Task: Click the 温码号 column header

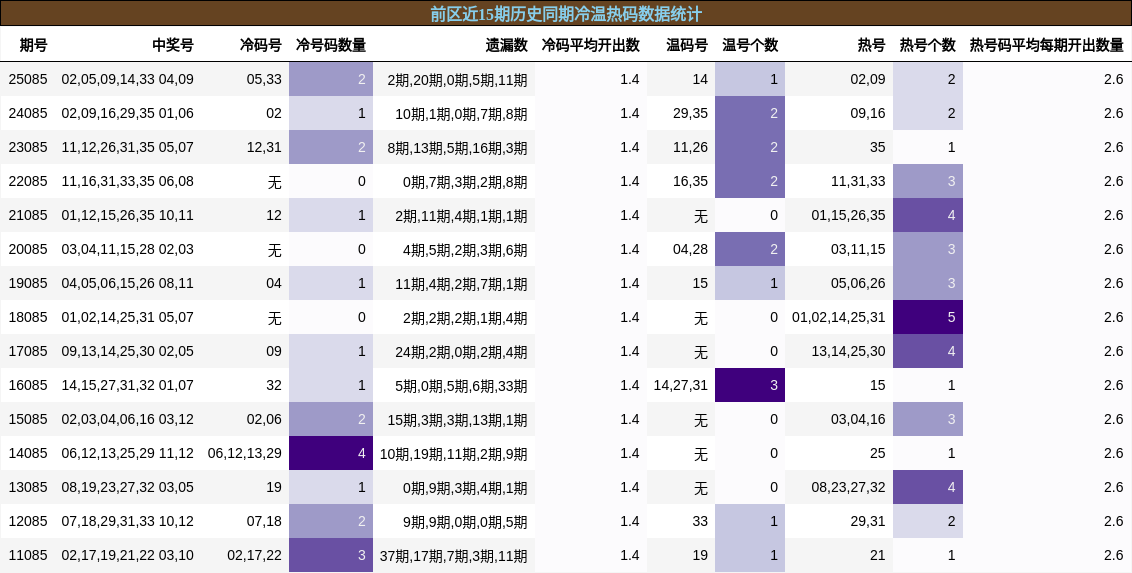Action: [687, 45]
